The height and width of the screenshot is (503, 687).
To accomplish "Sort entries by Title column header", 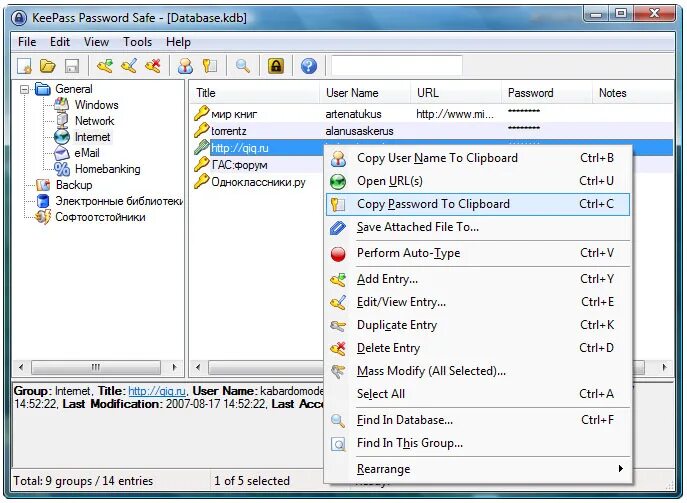I will [255, 93].
